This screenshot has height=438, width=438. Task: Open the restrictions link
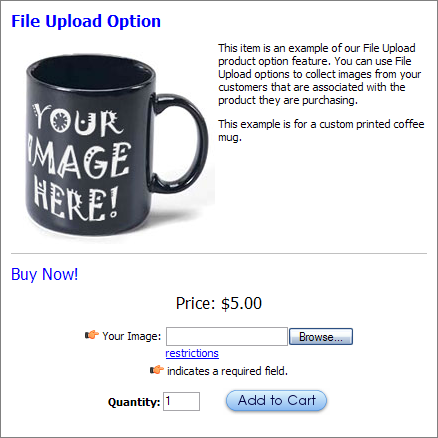[192, 353]
